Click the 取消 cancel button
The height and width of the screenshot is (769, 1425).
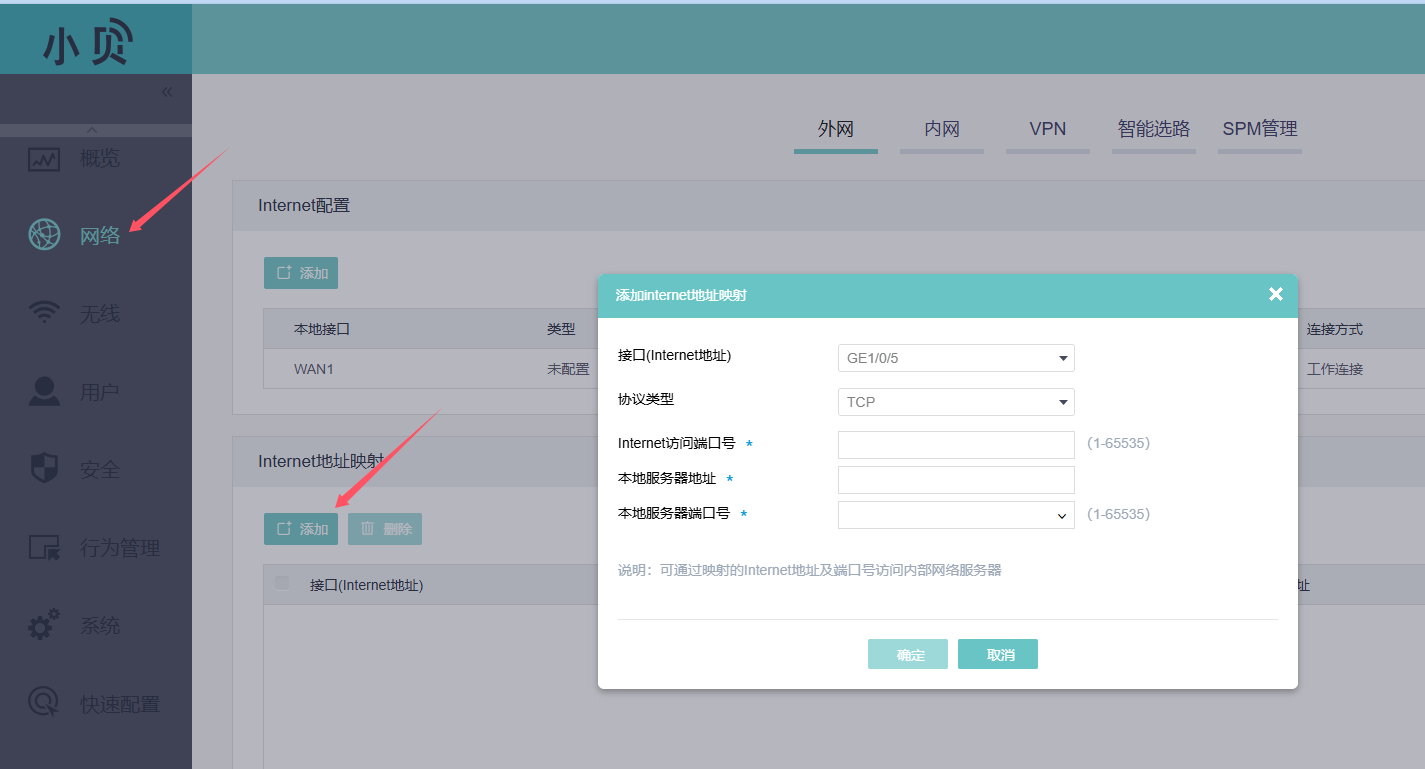click(x=997, y=654)
